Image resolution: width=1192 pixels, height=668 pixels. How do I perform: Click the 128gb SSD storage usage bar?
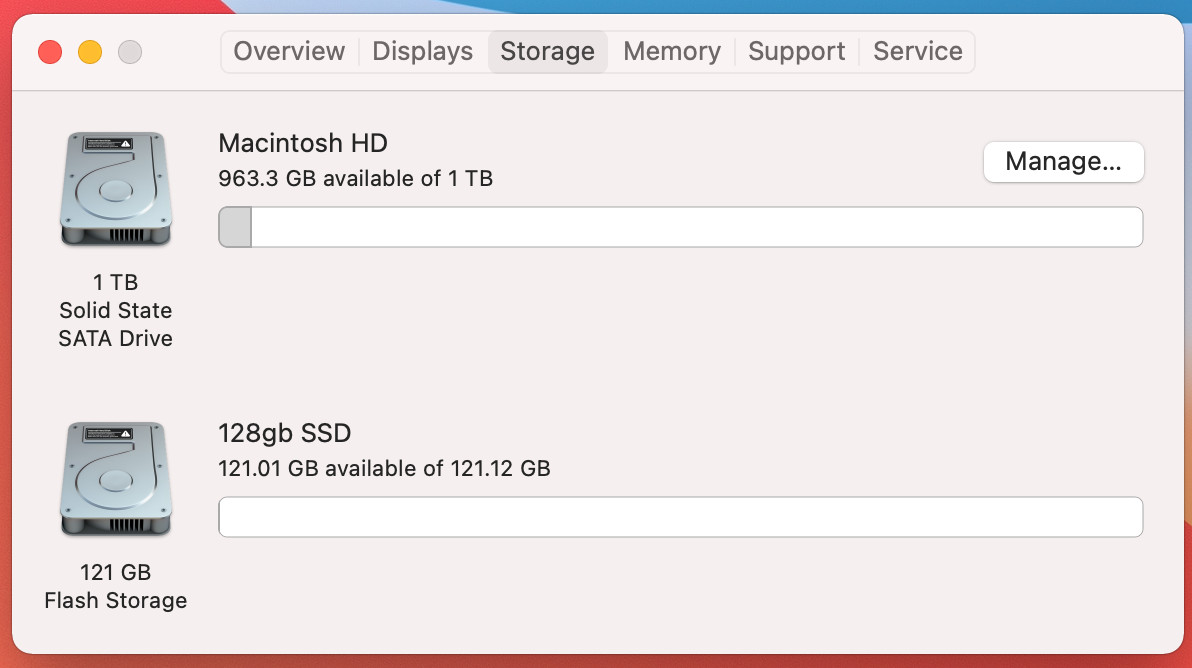(x=680, y=517)
